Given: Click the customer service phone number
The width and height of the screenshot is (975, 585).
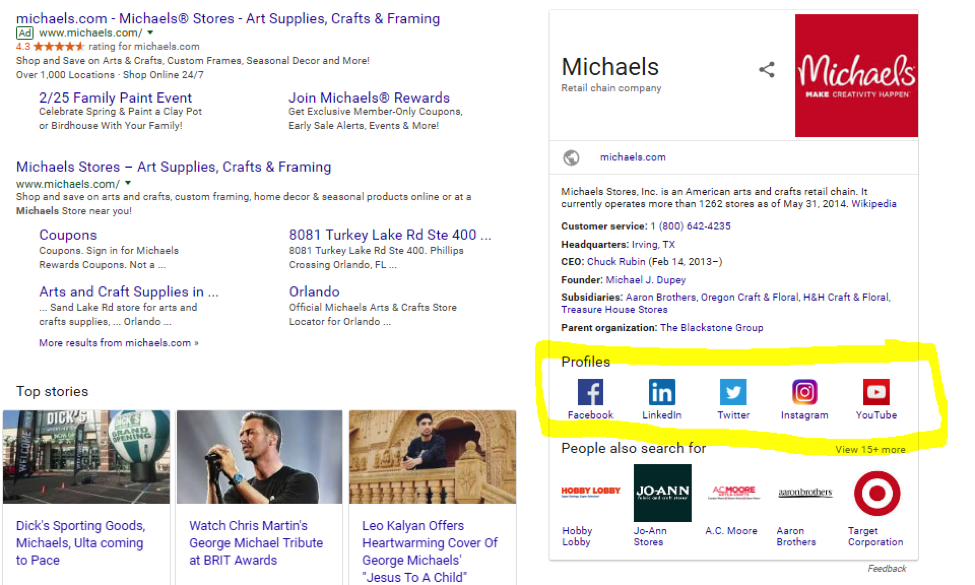Looking at the screenshot, I should (x=690, y=226).
